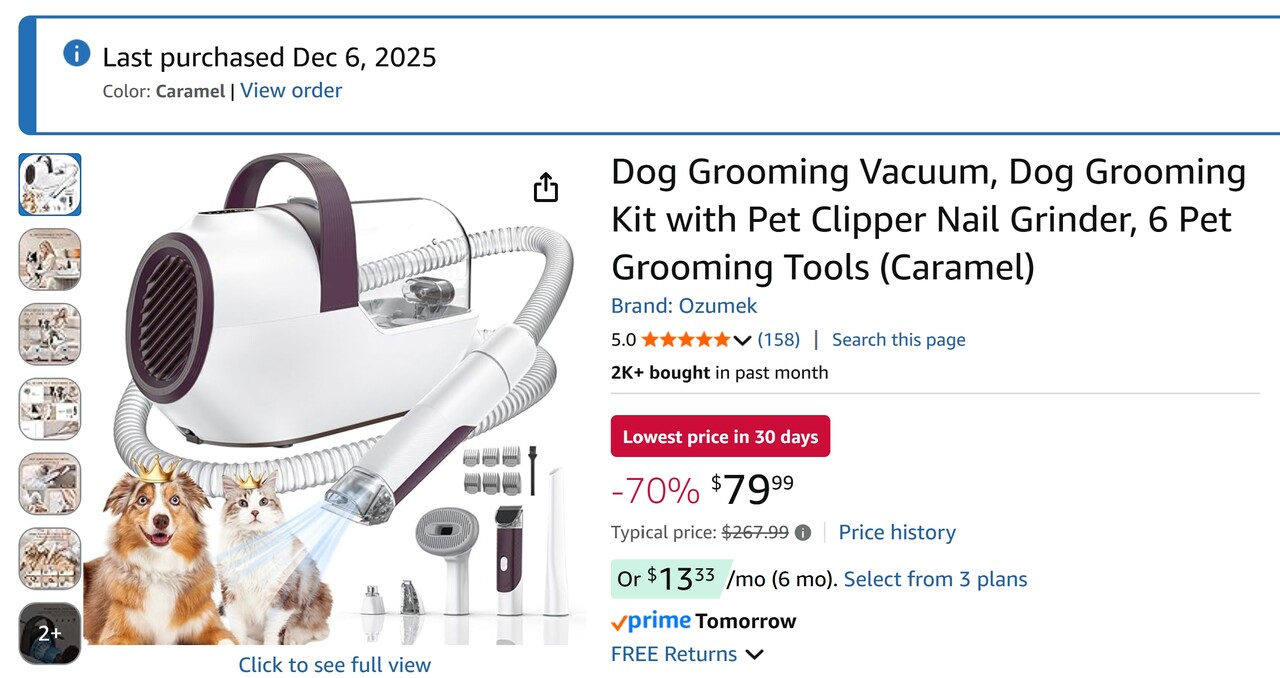Open the View order link
This screenshot has width=1280, height=678.
coord(291,91)
